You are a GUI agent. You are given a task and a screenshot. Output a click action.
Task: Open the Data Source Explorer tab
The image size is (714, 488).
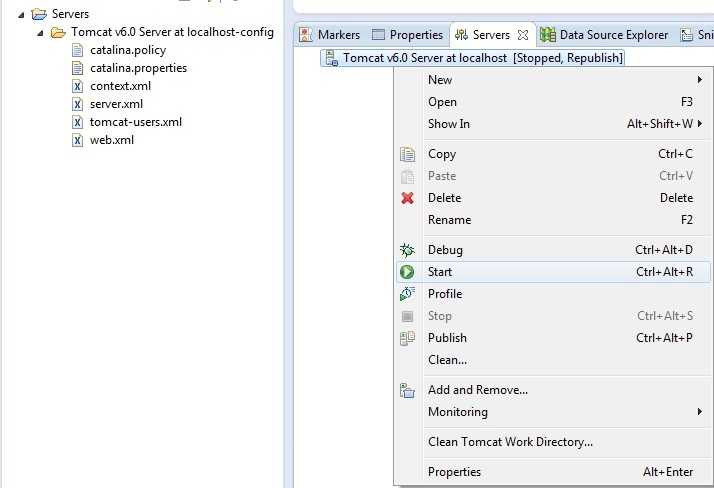[x=604, y=35]
